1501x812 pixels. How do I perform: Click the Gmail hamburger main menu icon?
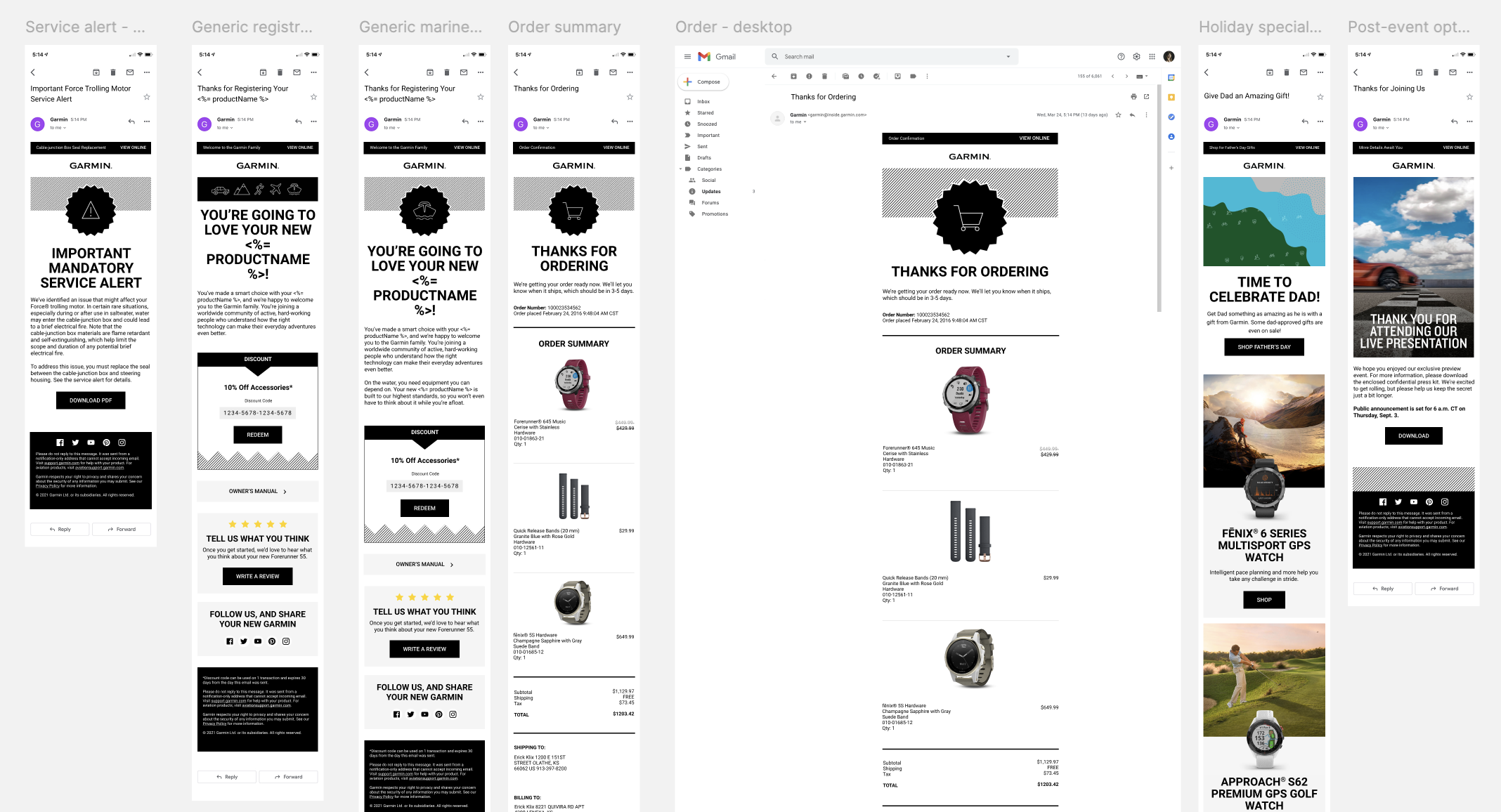coord(687,57)
